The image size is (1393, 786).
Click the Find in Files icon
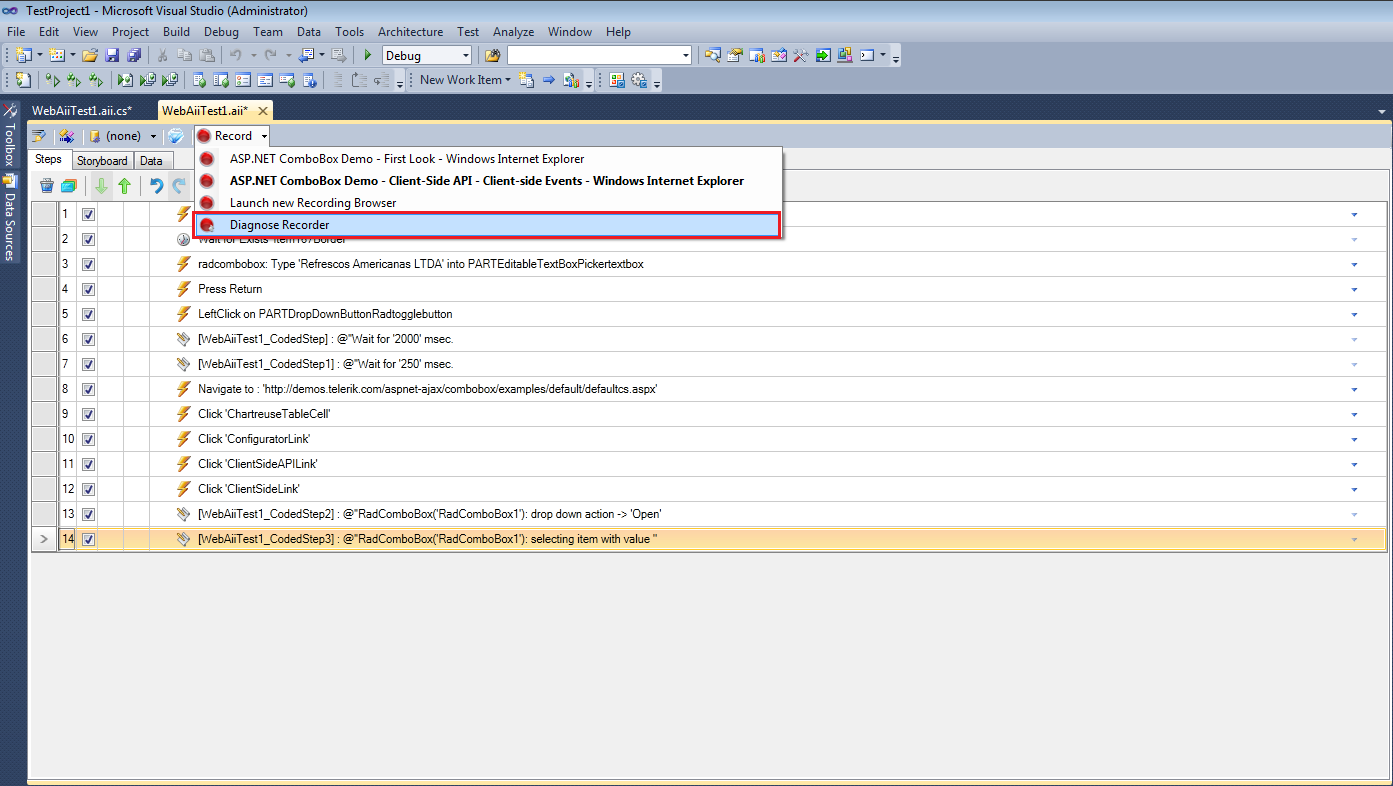(x=492, y=55)
